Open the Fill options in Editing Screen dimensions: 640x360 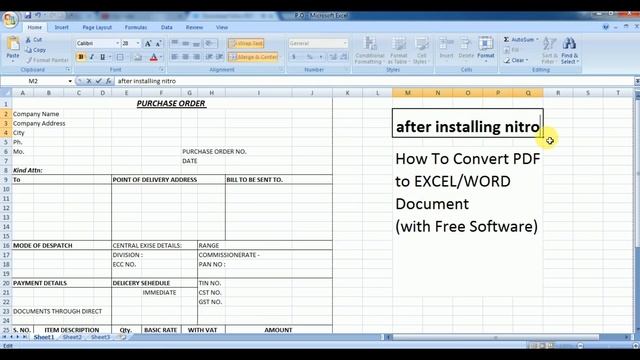tap(512, 50)
